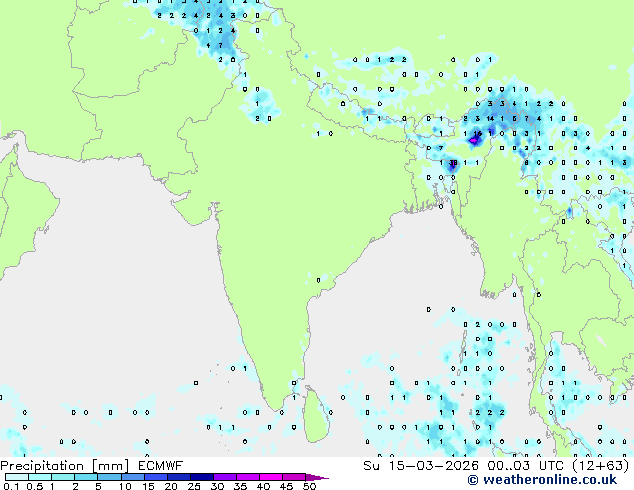Viewport: 634px width, 490px height.
Task: Click the '50' legend scale label
Action: (309, 486)
